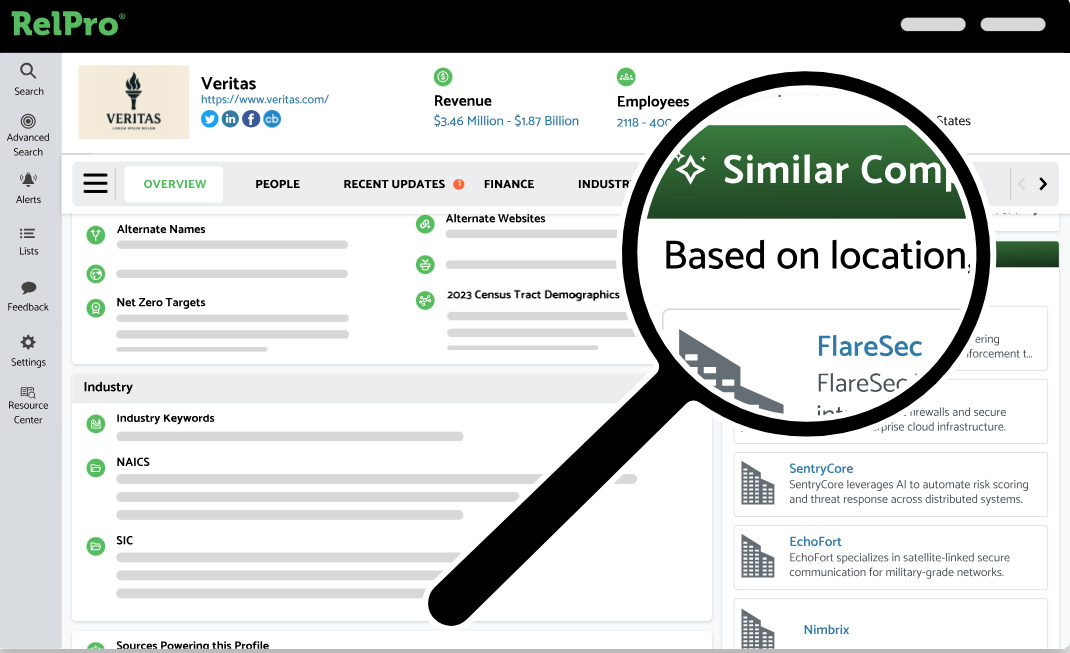Screen dimensions: 1070x653
Task: Open Alerts bell in the sidebar
Action: tap(28, 188)
